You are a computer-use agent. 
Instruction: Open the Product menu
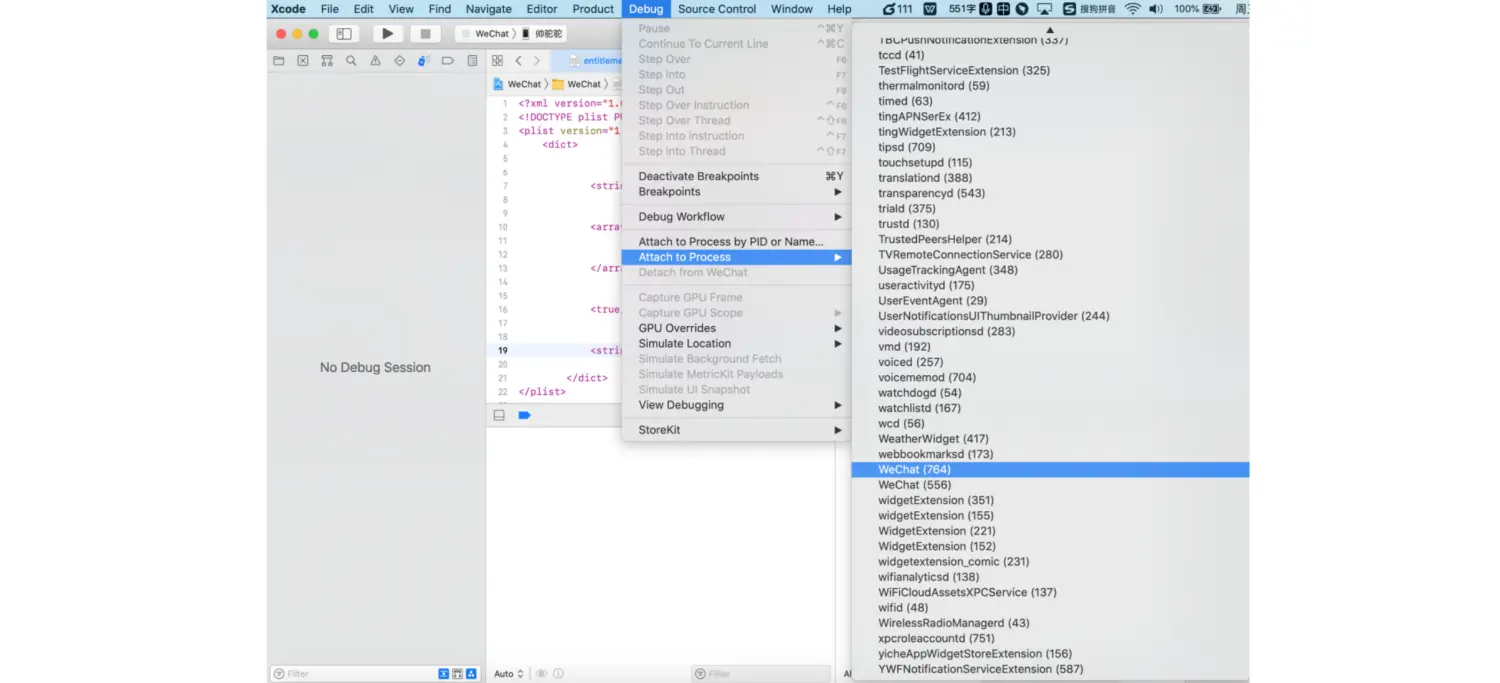click(x=593, y=9)
